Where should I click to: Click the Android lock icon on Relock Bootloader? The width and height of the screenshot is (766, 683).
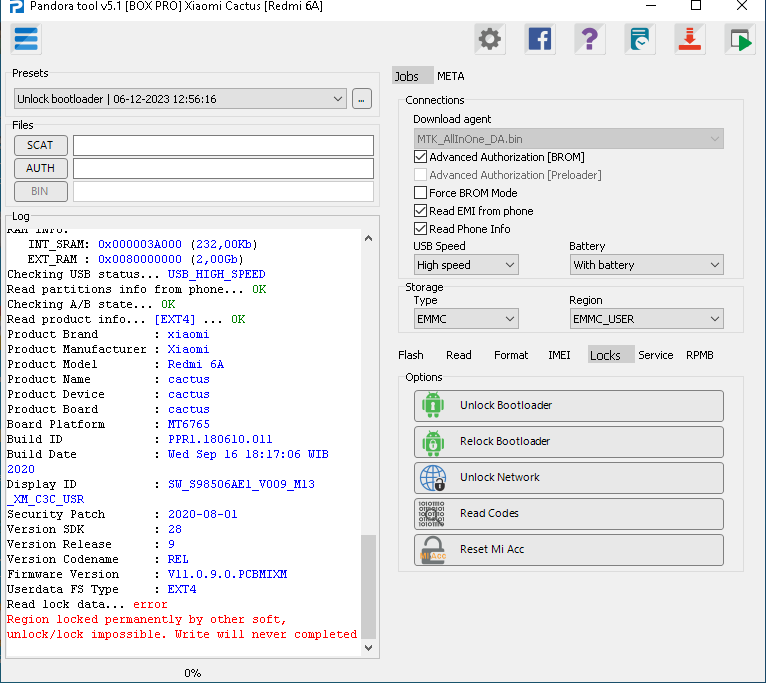tap(433, 441)
